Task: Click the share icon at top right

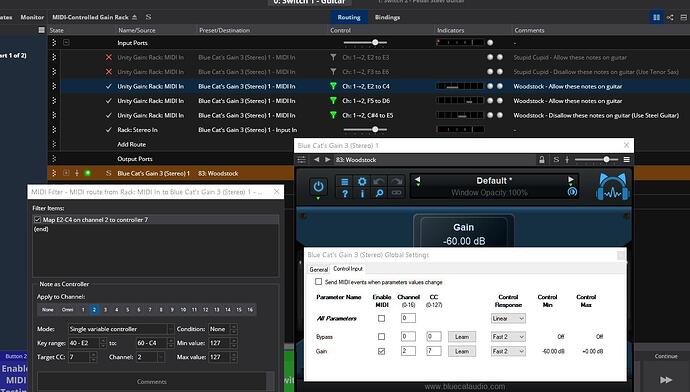Action: pyautogui.click(x=670, y=17)
